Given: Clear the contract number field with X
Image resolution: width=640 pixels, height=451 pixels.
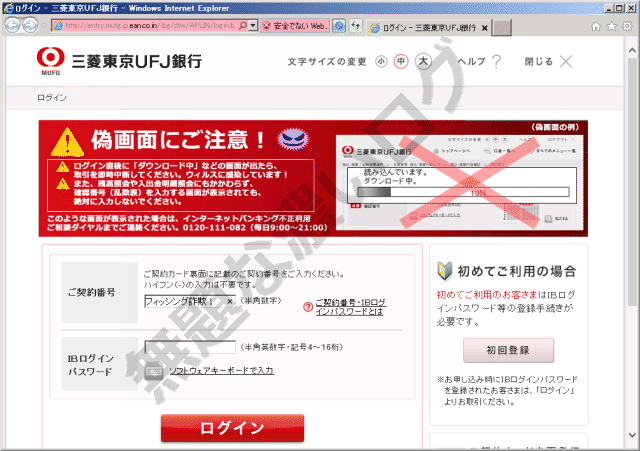Looking at the screenshot, I should pos(230,301).
